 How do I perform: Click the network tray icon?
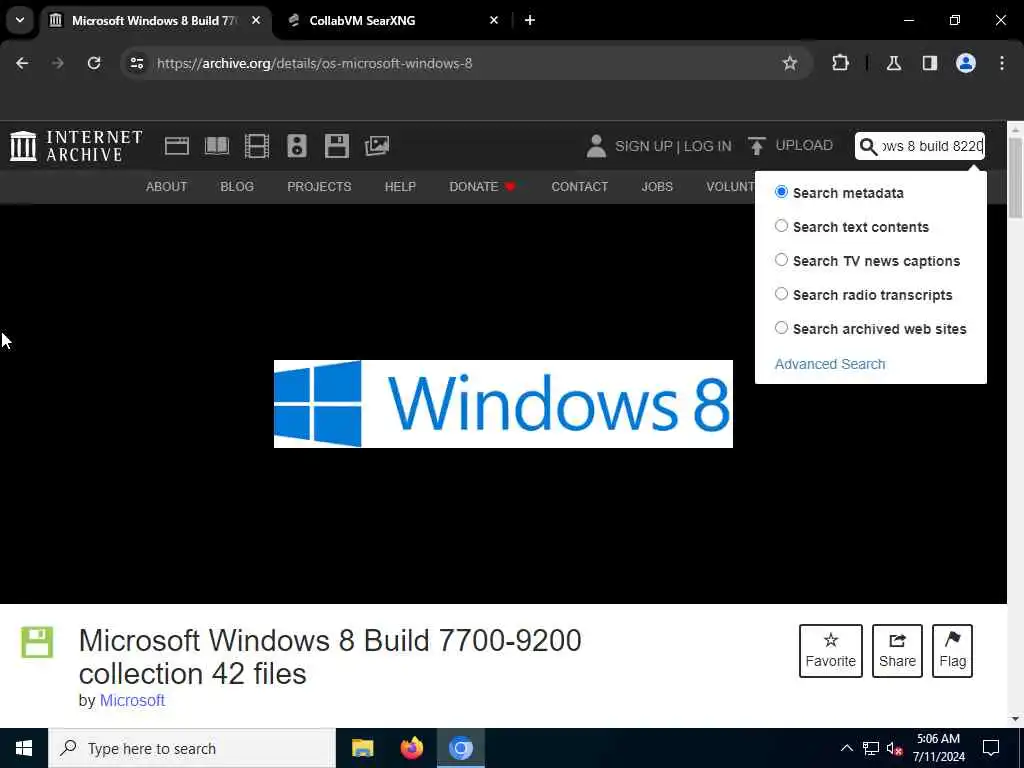tap(871, 748)
